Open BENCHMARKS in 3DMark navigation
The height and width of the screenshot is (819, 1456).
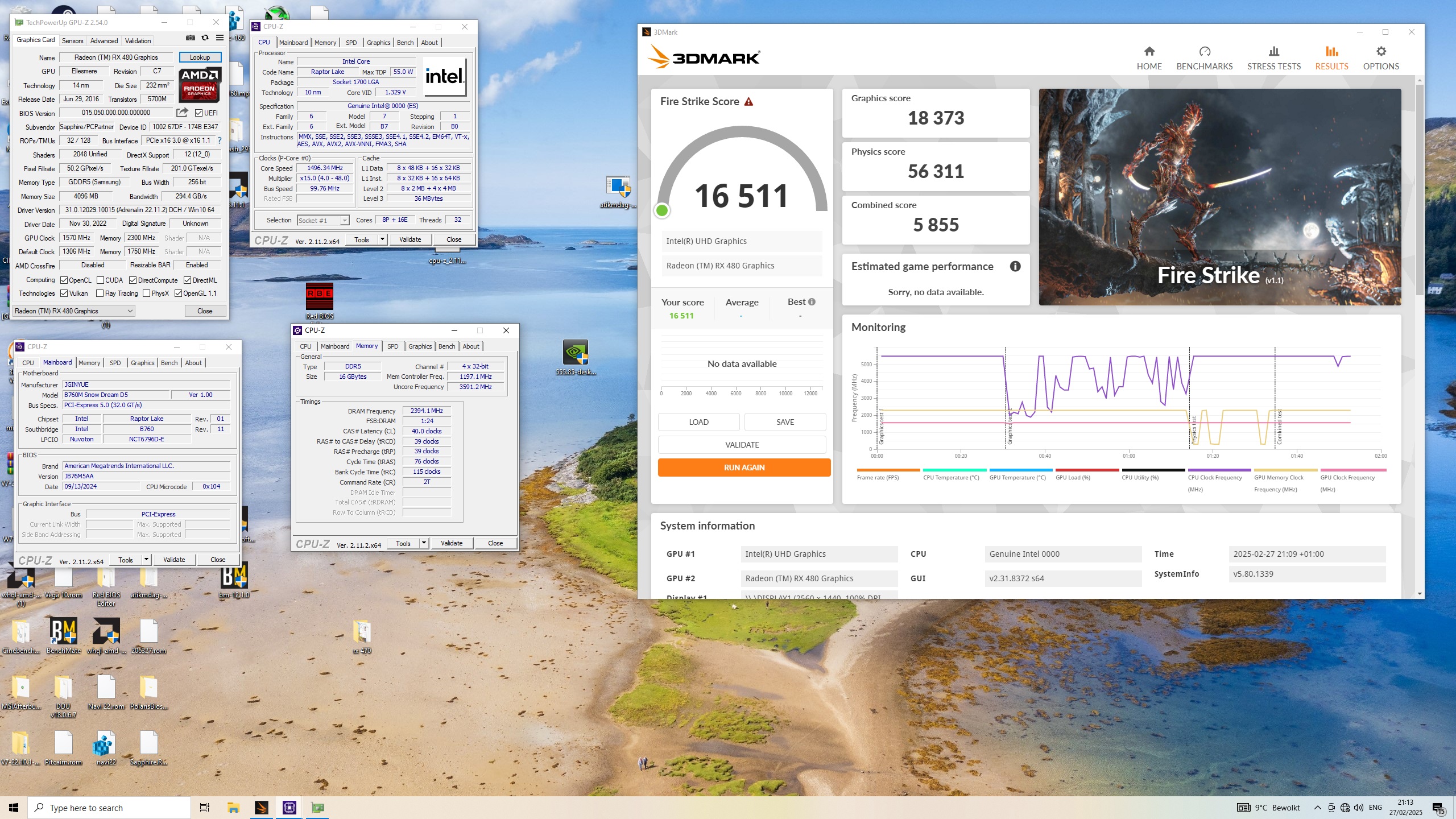pos(1204,59)
